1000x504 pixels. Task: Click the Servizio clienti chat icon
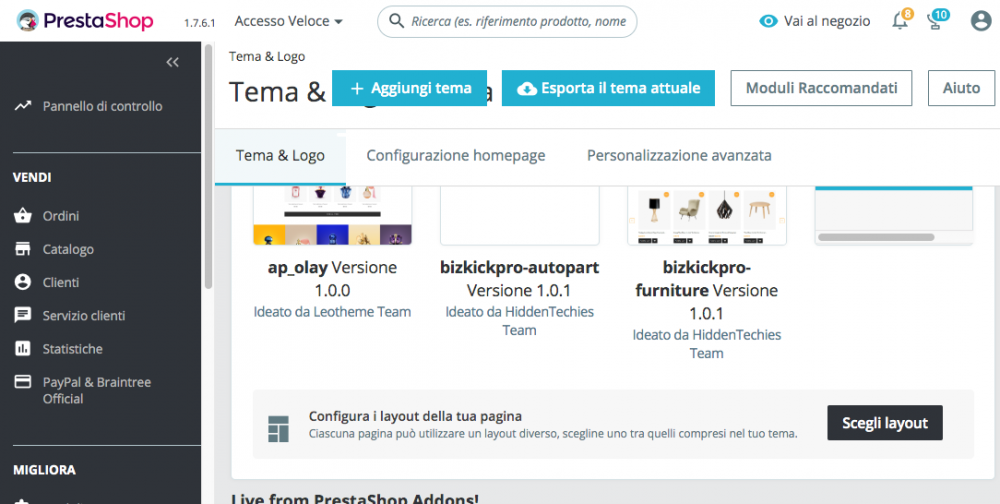(23, 315)
